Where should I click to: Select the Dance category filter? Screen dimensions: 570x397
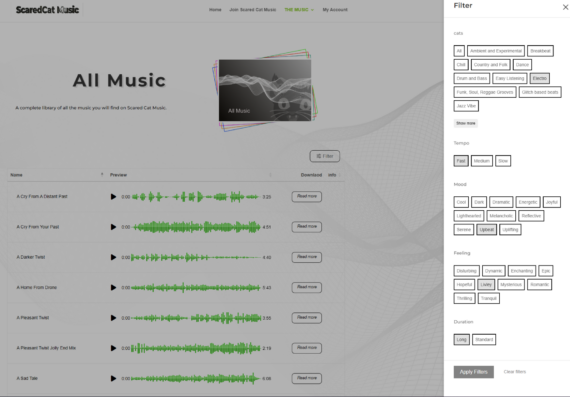coord(522,65)
